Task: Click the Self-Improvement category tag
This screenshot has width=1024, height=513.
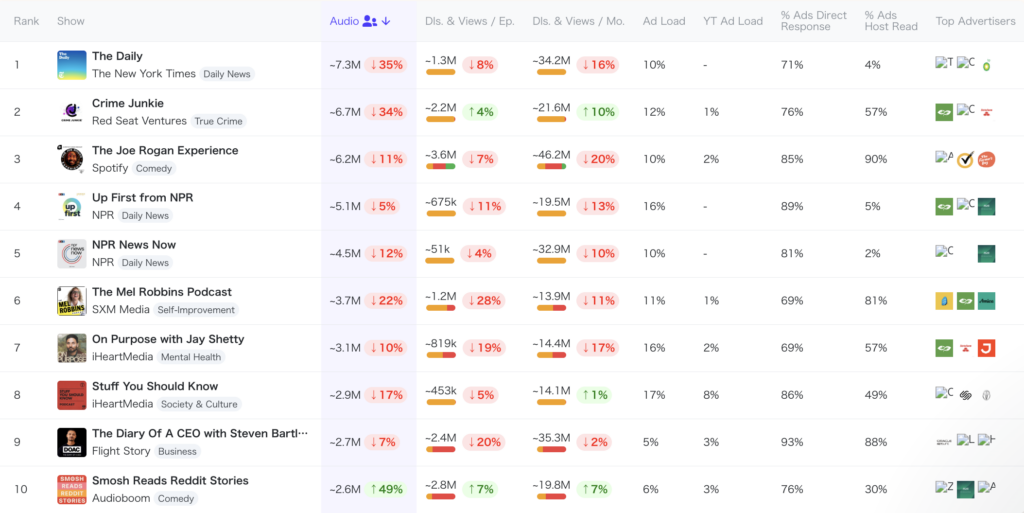Action: pos(196,310)
